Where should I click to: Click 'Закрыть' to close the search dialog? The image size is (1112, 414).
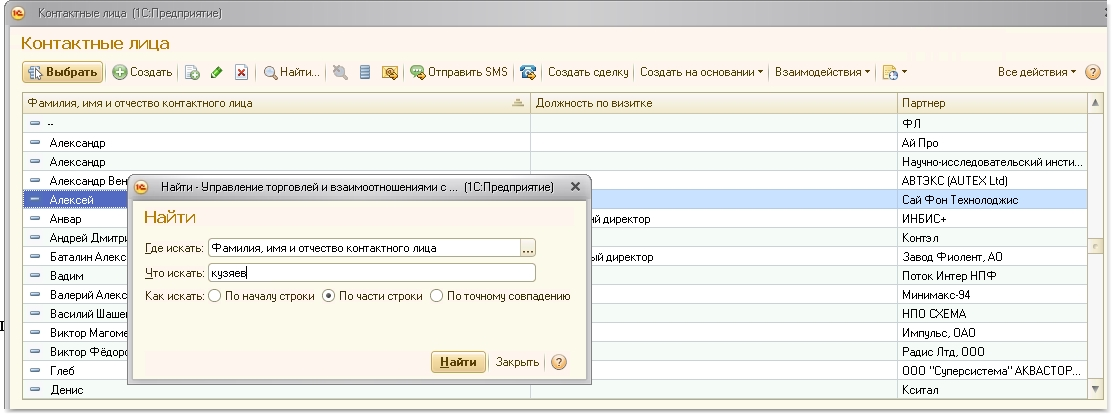517,362
